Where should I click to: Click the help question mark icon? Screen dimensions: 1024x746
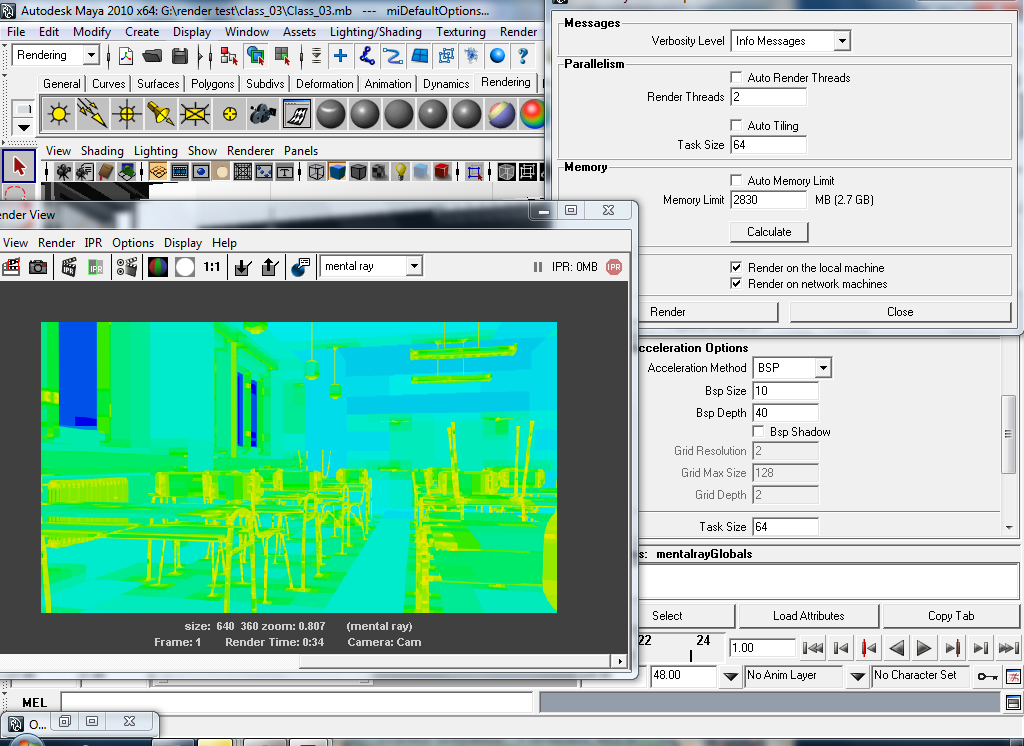tap(522, 56)
